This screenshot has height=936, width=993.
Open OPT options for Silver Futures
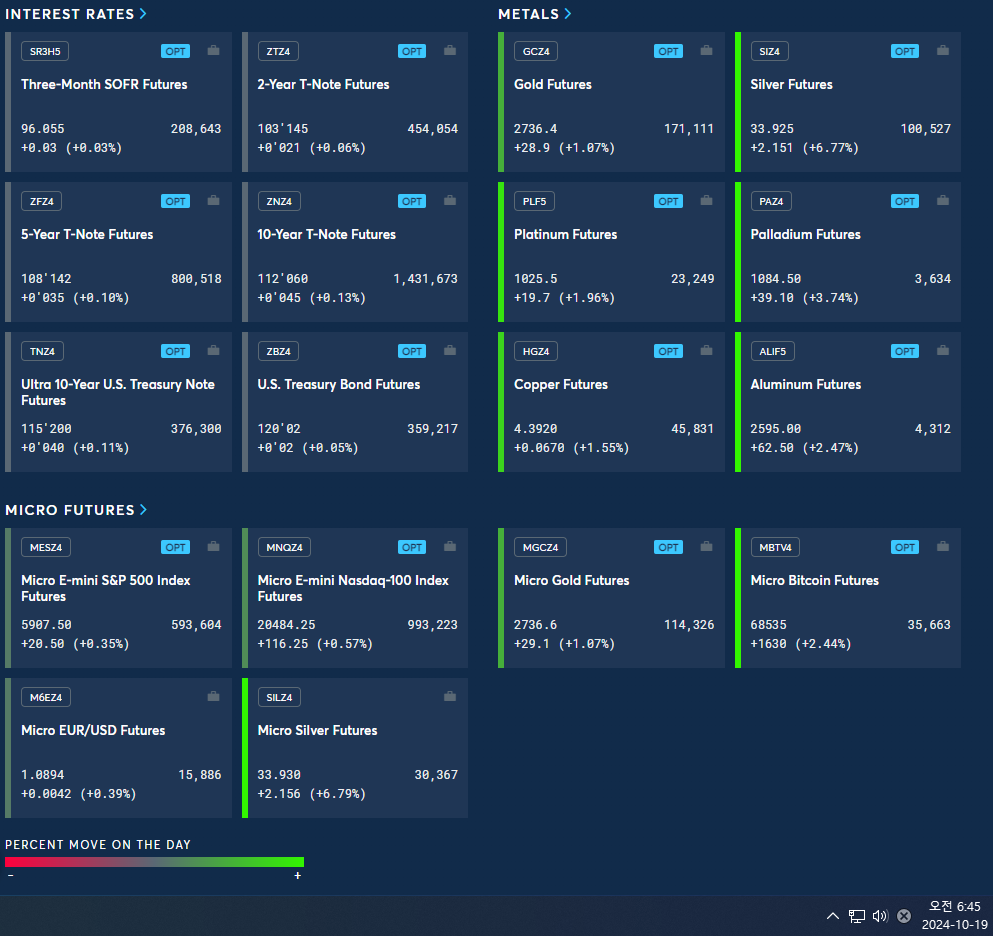(905, 51)
